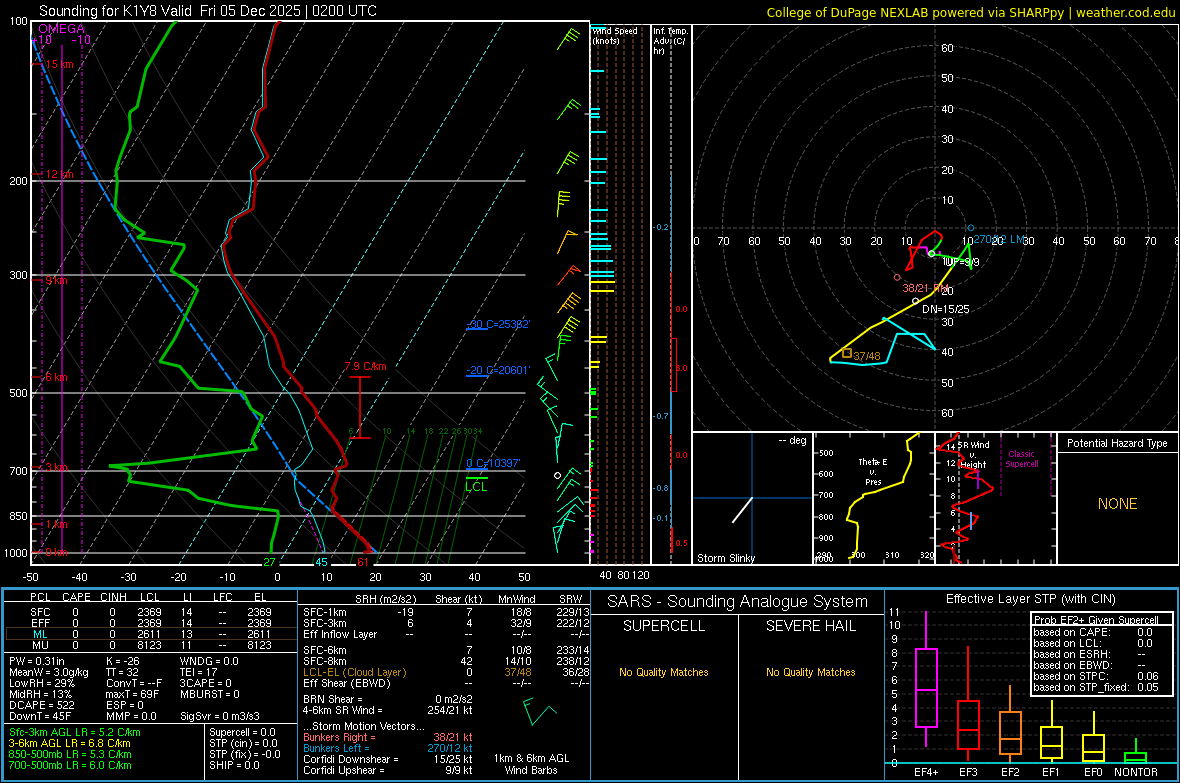The image size is (1180, 783).
Task: Click the UP=9/9 hodograph label
Action: [961, 262]
